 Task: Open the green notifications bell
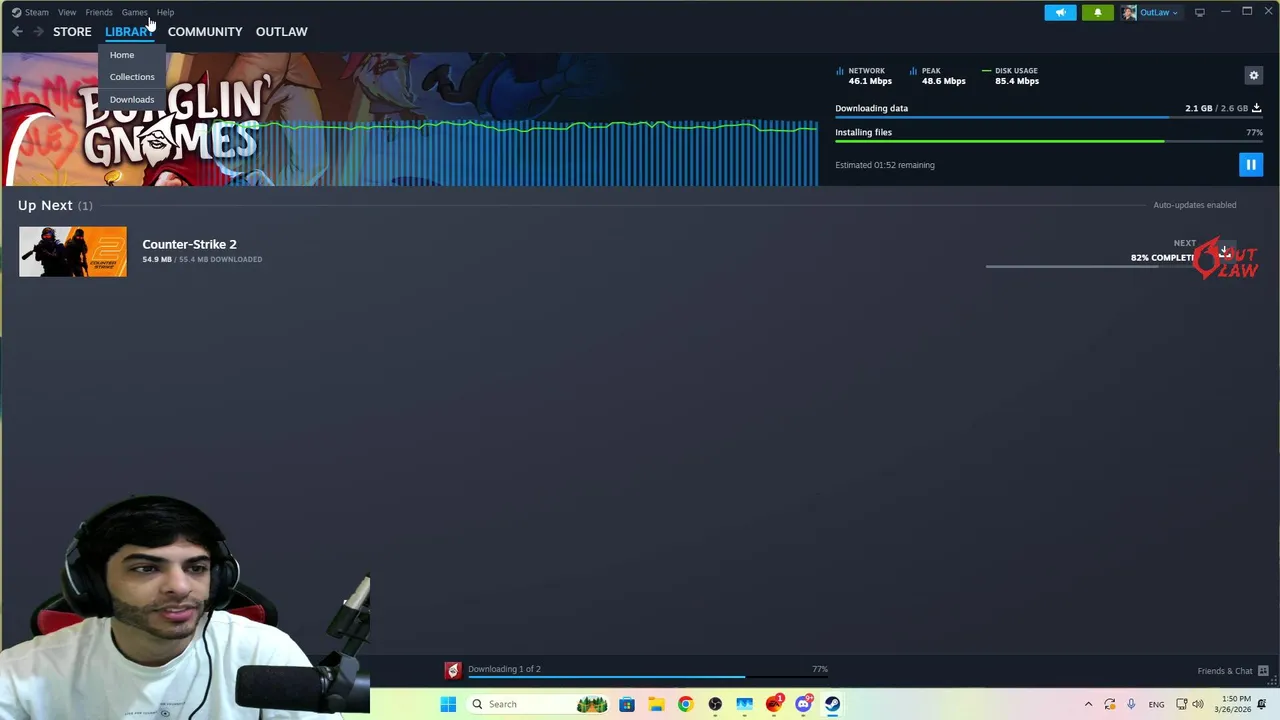click(x=1097, y=12)
